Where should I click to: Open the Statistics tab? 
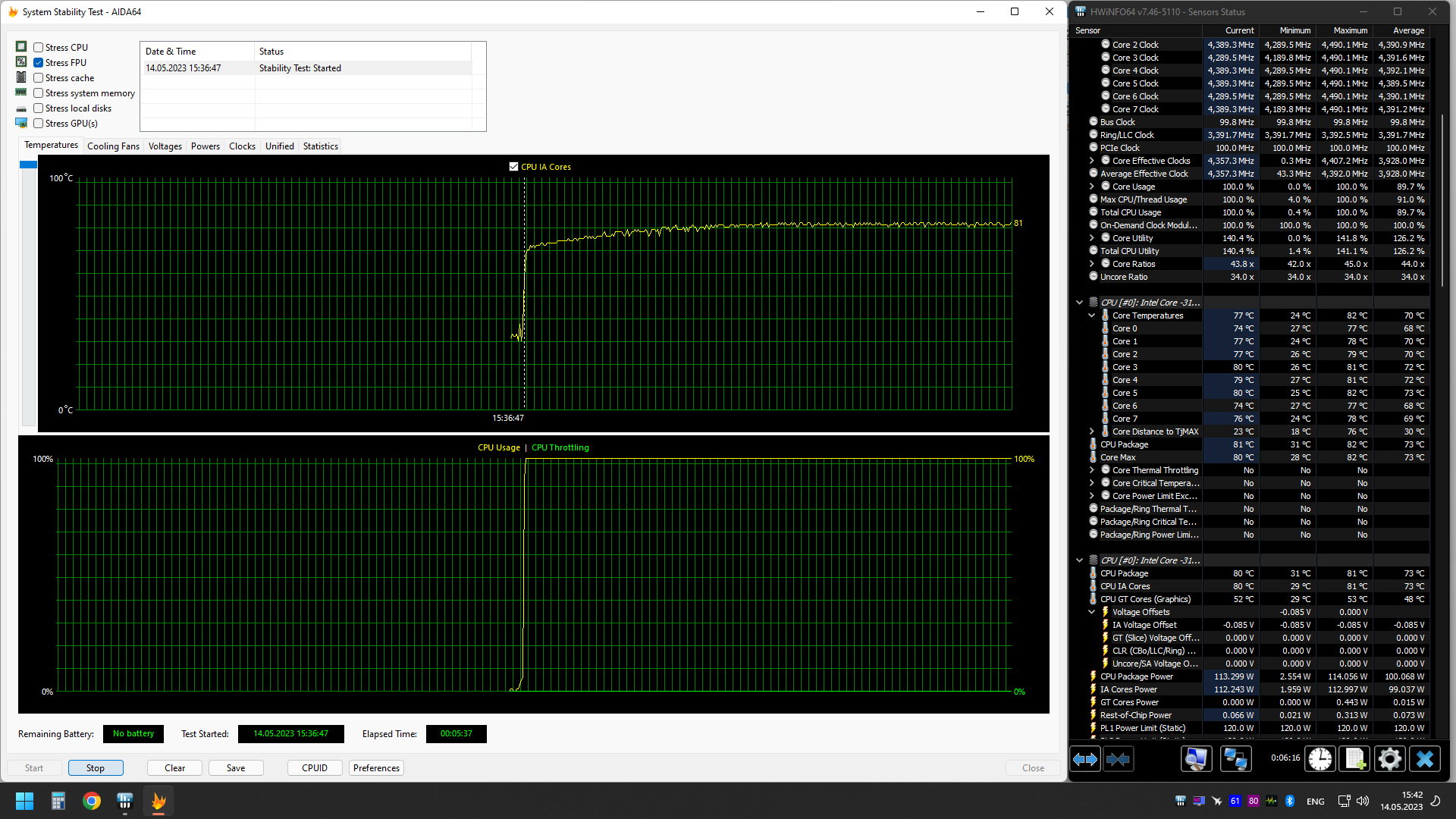(x=320, y=146)
